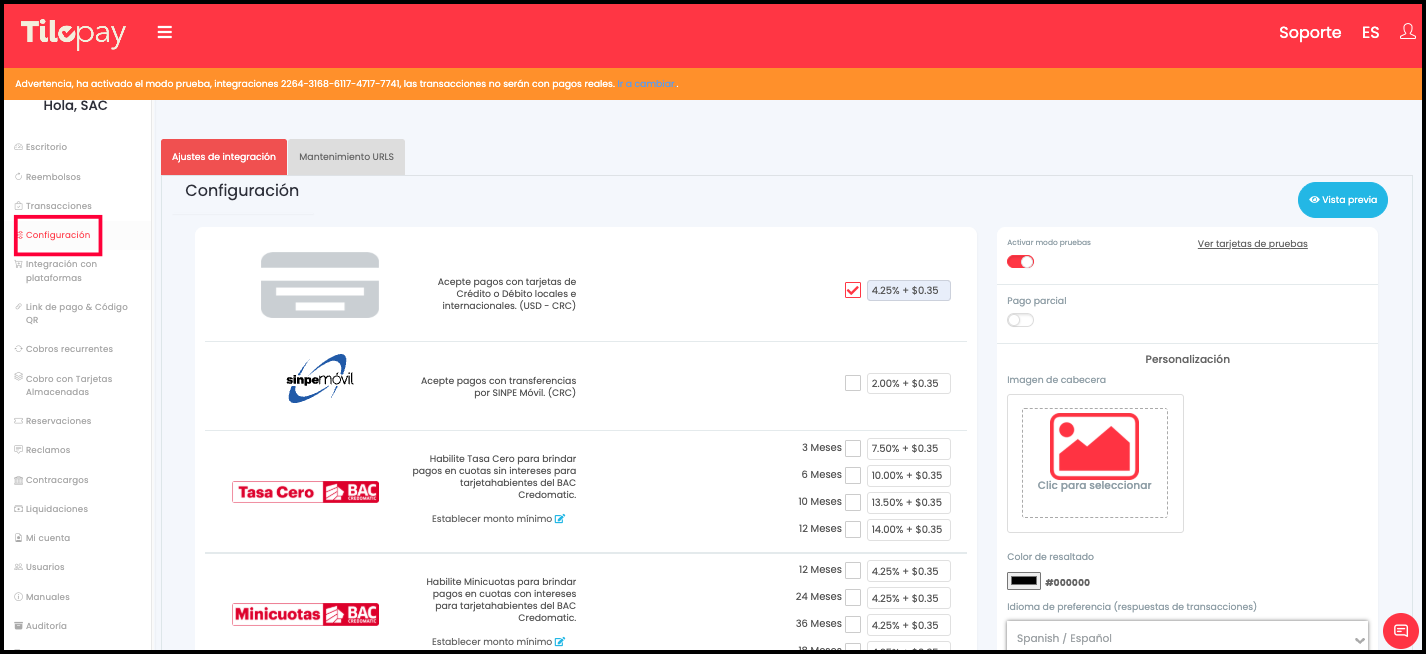Image resolution: width=1426 pixels, height=654 pixels.
Task: Turn on the Pago parcial toggle
Action: point(1020,320)
